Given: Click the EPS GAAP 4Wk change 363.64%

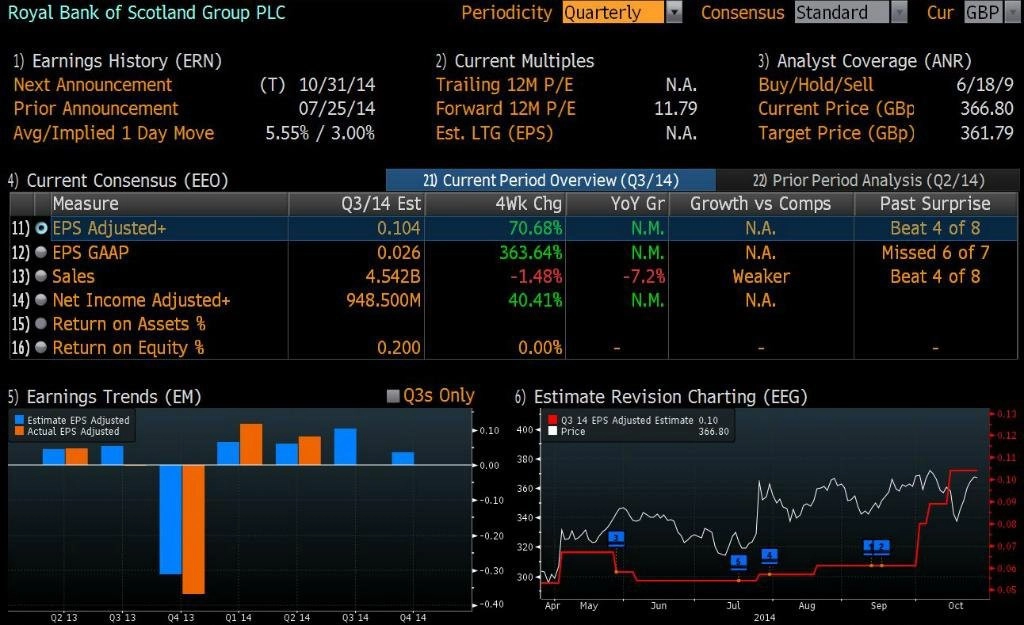Looking at the screenshot, I should point(531,252).
